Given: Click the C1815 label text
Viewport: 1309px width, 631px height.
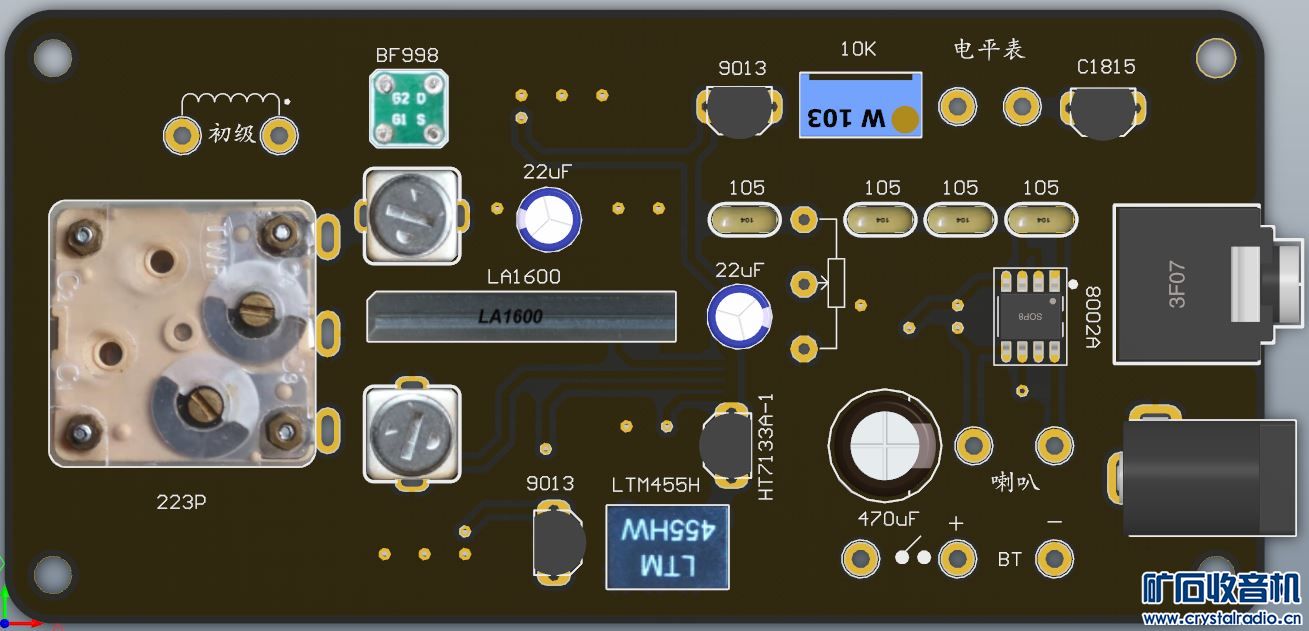Looking at the screenshot, I should [x=1106, y=67].
